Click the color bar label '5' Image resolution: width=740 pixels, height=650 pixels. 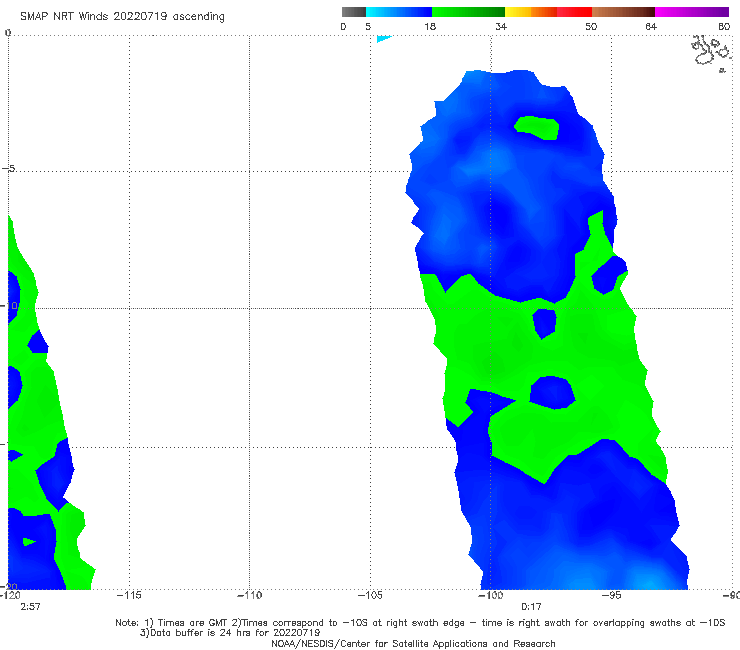tap(368, 26)
